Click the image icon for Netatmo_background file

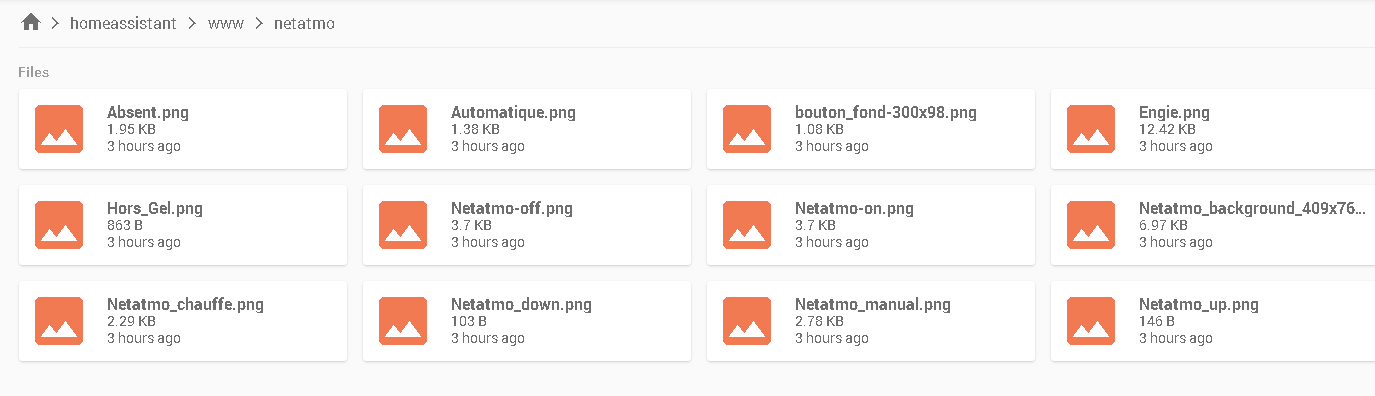click(1091, 225)
